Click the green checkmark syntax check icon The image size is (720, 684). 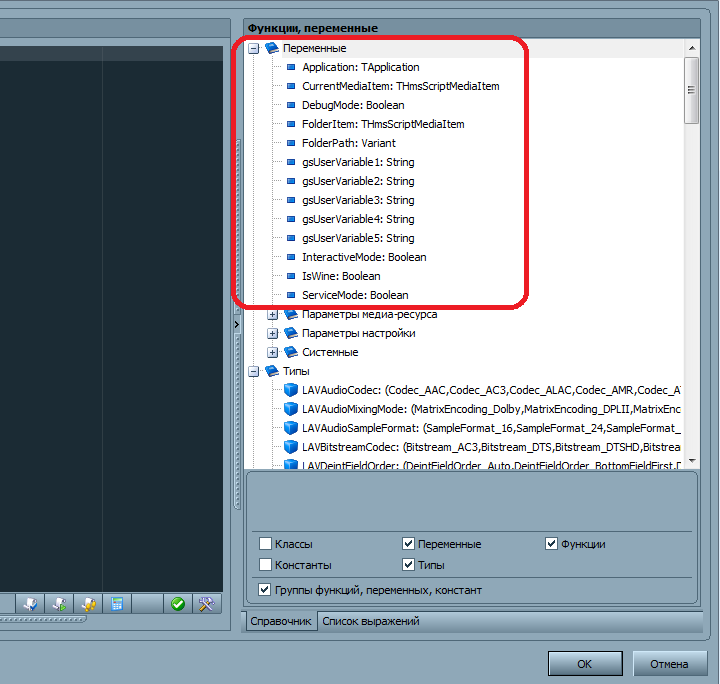click(177, 604)
